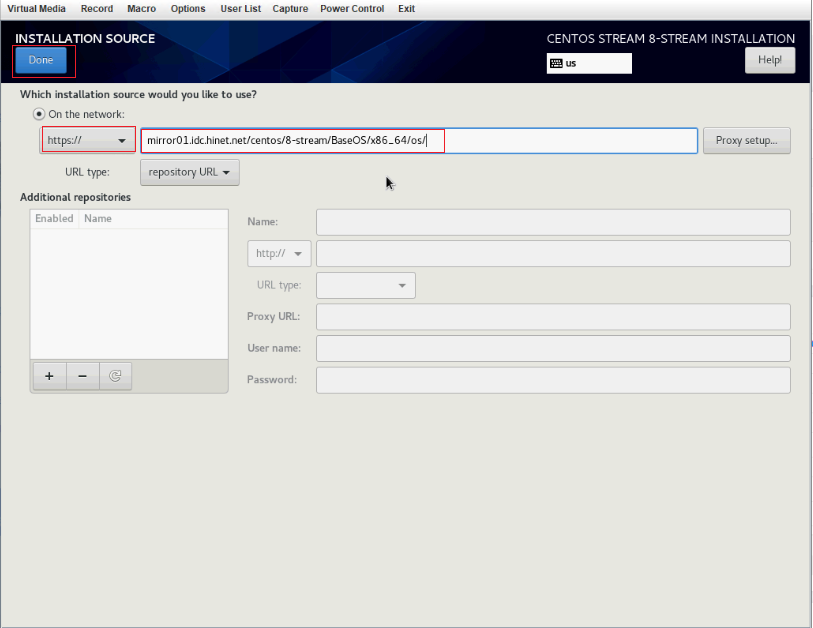Click the Done button
Viewport: 813px width, 628px height.
click(41, 60)
